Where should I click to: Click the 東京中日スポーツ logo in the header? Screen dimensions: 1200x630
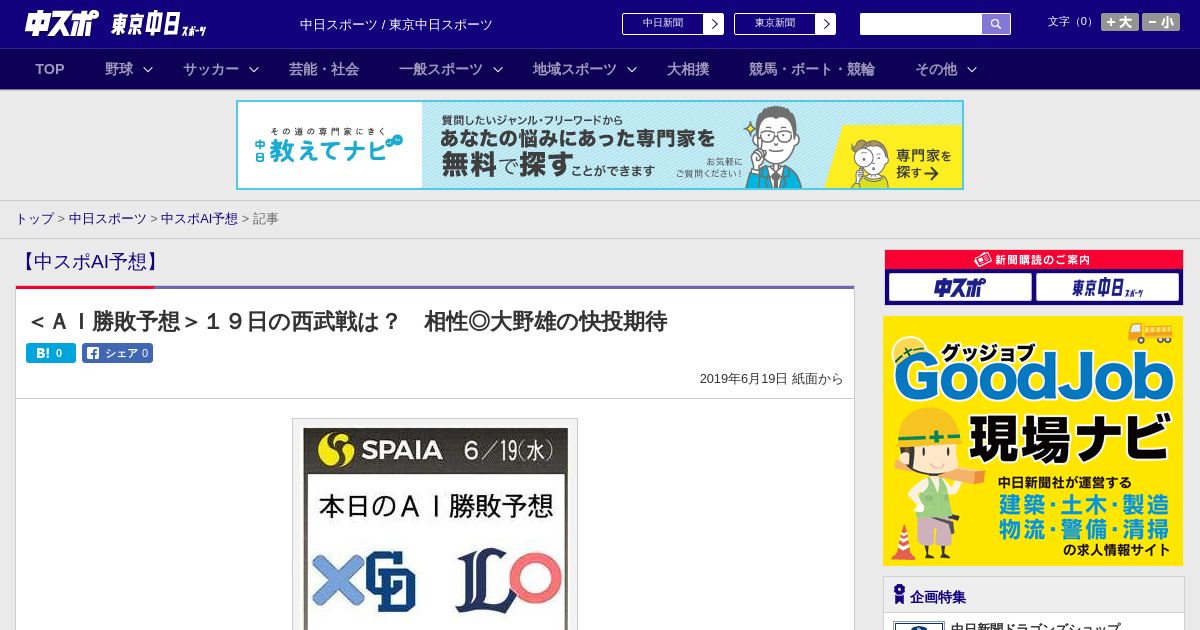coord(158,24)
